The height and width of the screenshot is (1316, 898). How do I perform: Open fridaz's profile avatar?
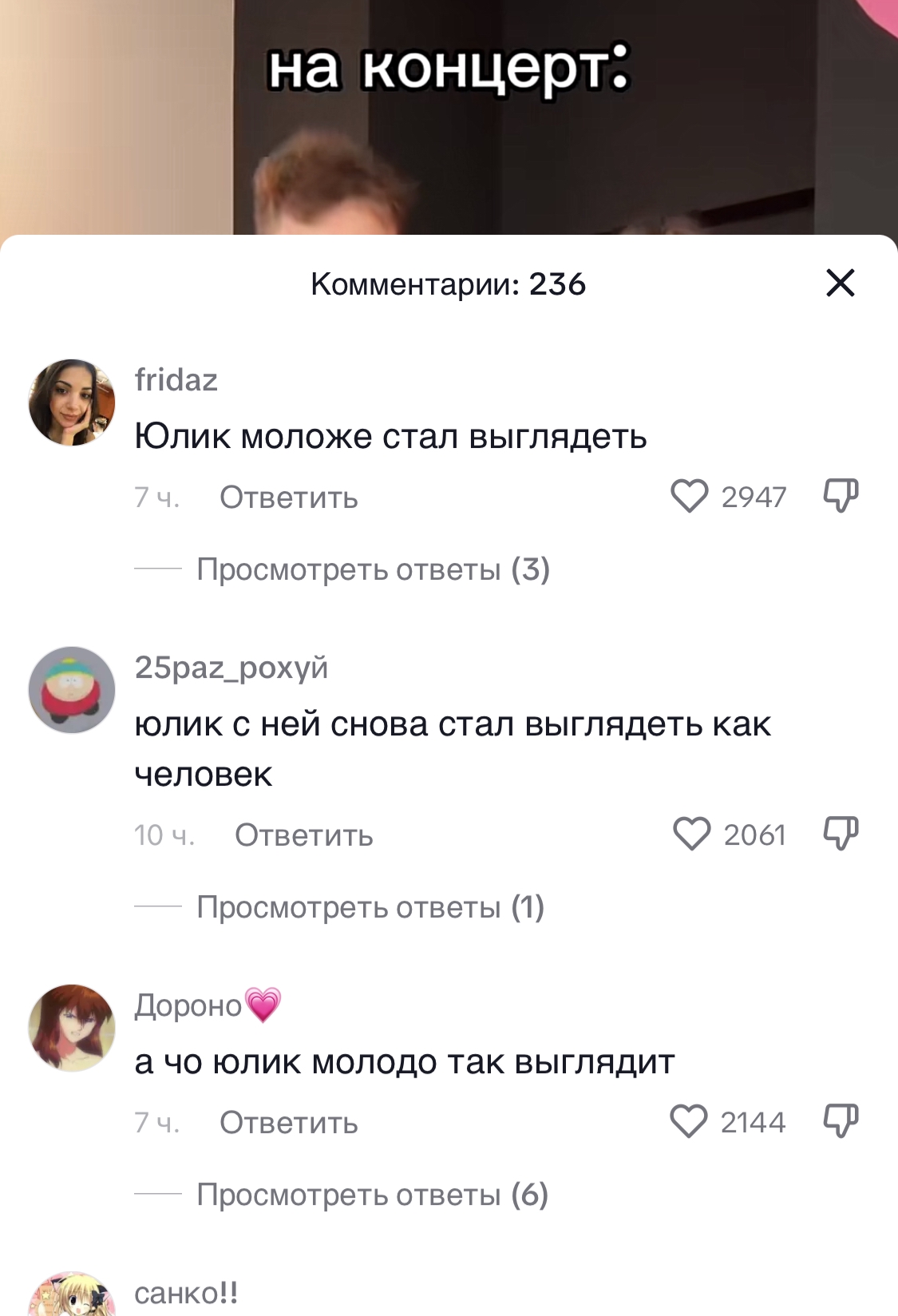click(x=72, y=402)
